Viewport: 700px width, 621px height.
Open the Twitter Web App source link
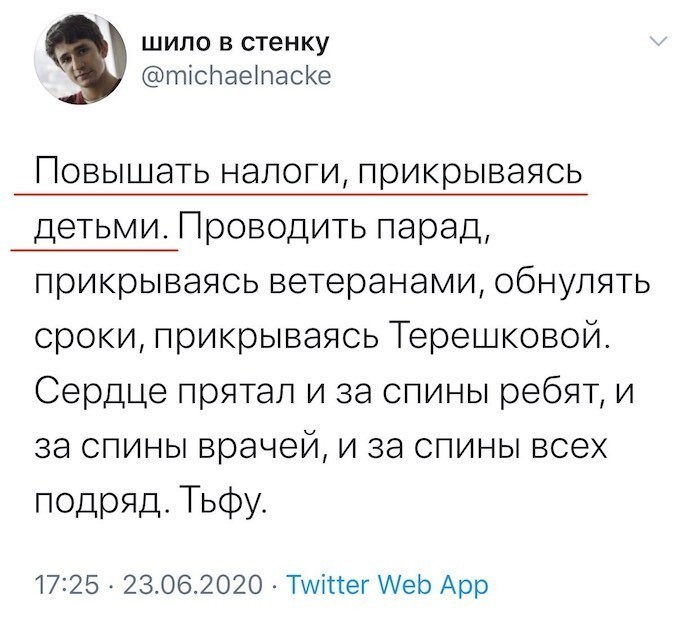tap(387, 585)
